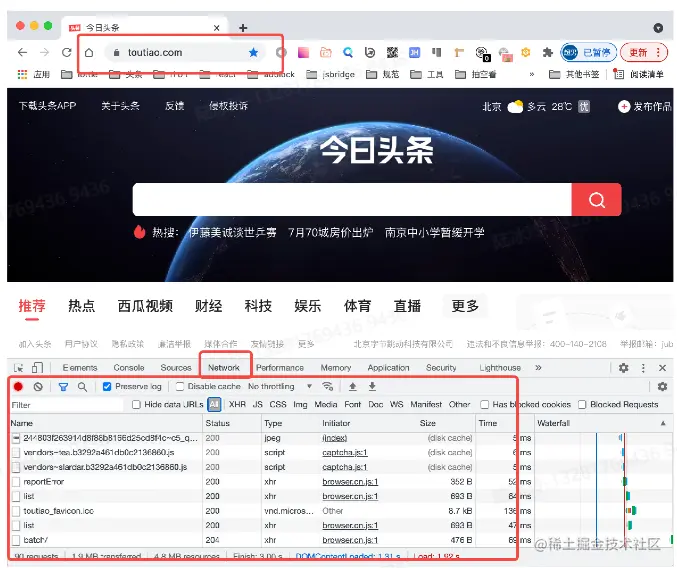Click the 发布作品 plus icon

pyautogui.click(x=624, y=107)
